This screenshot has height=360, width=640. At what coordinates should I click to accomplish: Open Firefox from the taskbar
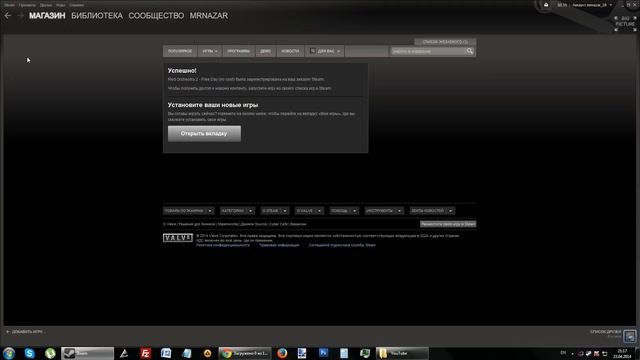tap(282, 353)
